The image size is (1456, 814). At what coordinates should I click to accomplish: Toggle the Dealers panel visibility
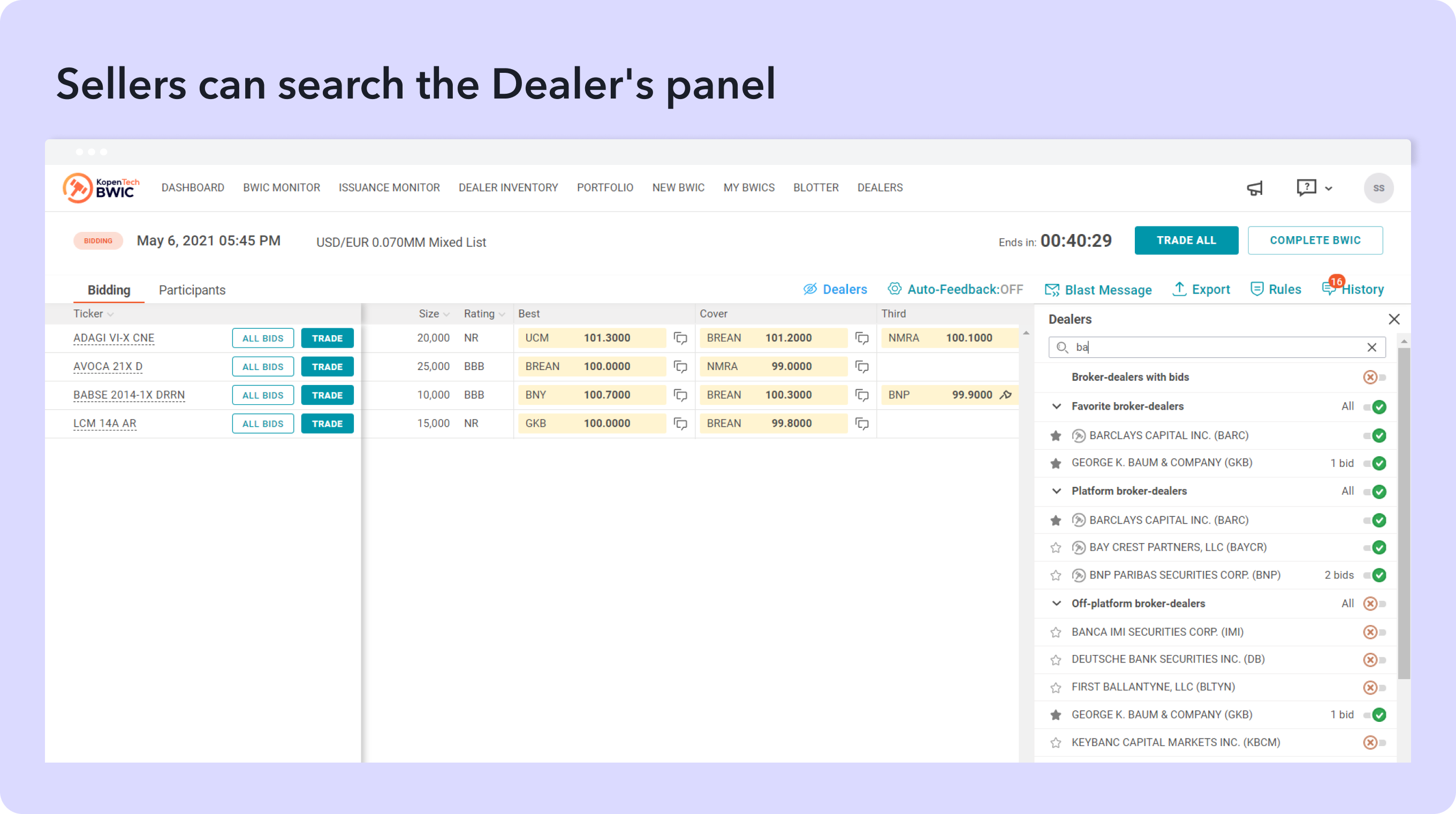[x=835, y=289]
